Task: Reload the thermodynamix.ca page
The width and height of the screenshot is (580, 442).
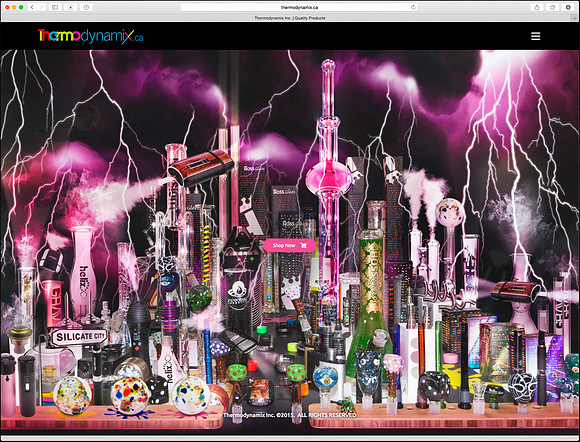Action: (x=413, y=7)
